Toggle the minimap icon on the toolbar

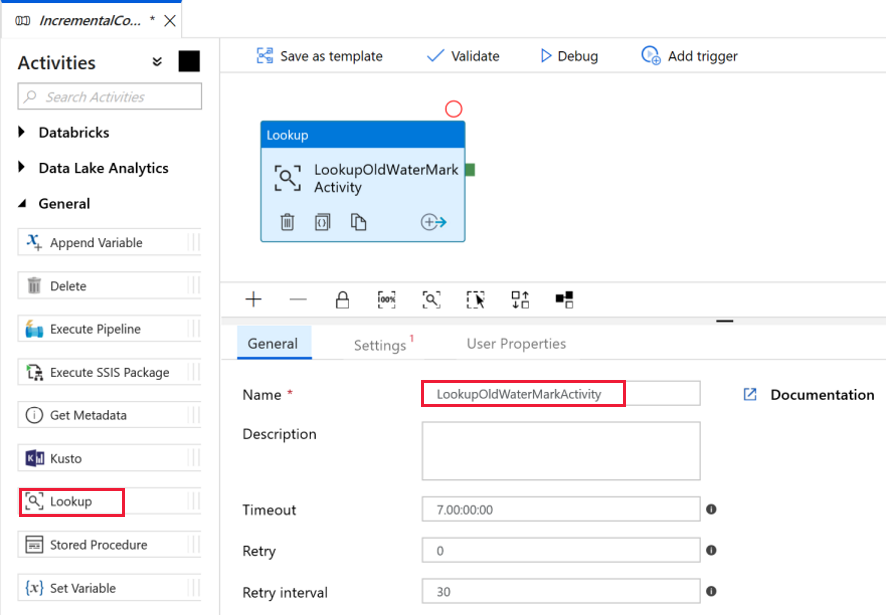pos(563,298)
